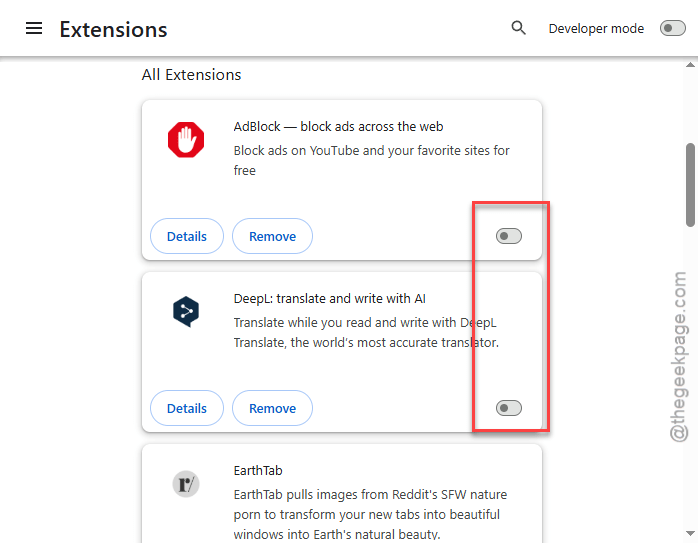698x543 pixels.
Task: Click the EarthTab extension name
Action: (258, 470)
